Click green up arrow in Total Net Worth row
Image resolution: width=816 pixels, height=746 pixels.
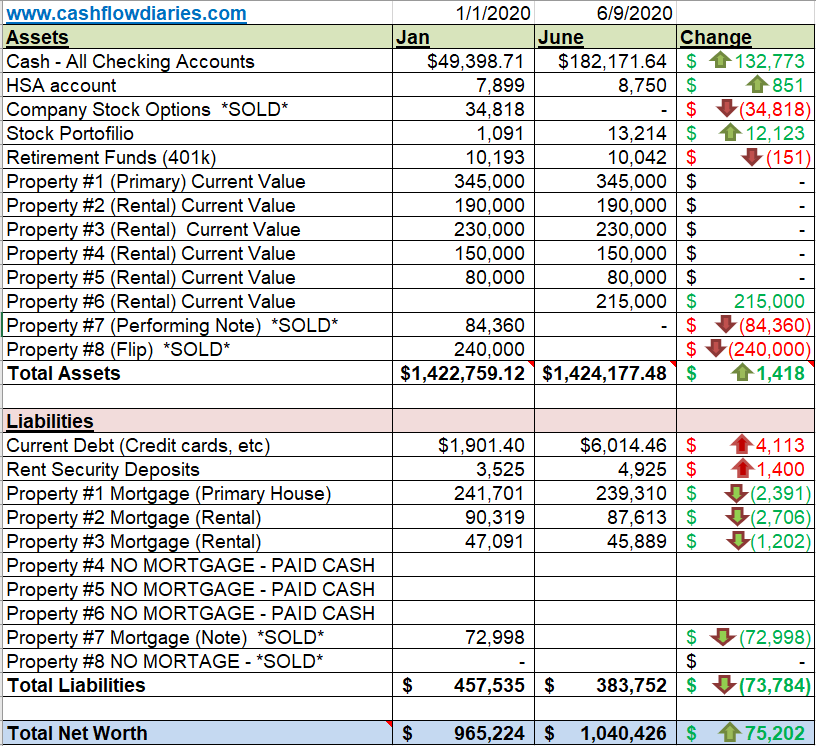(730, 732)
